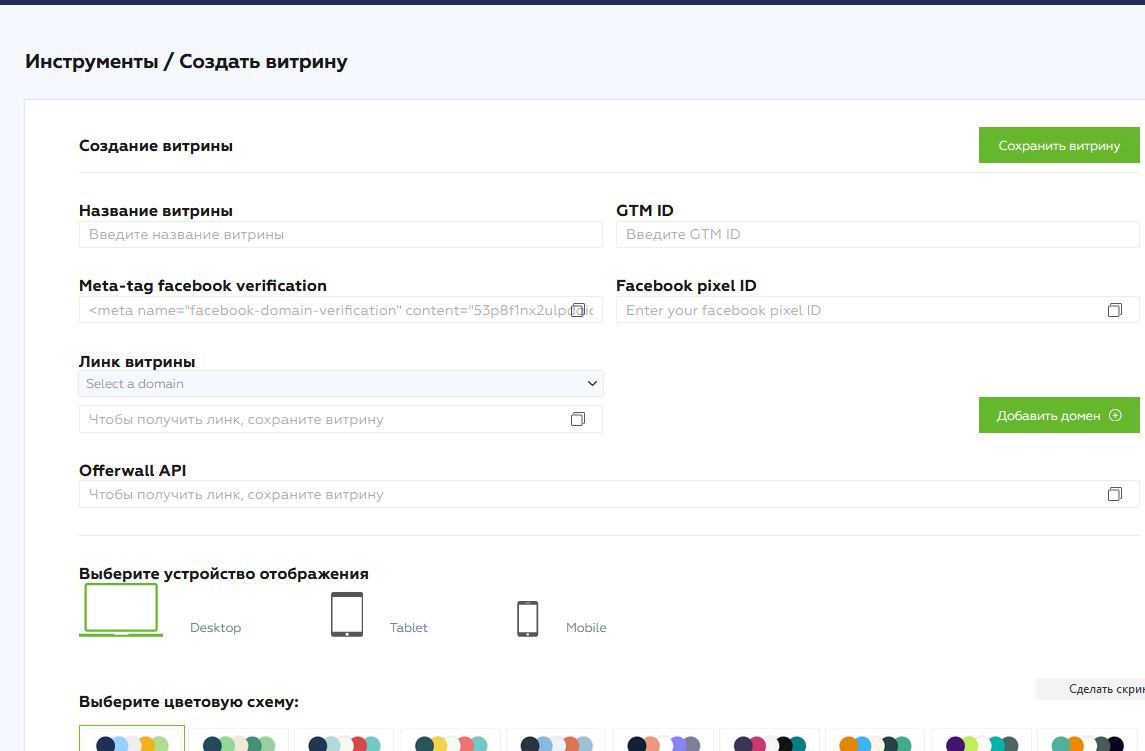Open the 'Select a domain' dropdown
1145x751 pixels.
(340, 384)
